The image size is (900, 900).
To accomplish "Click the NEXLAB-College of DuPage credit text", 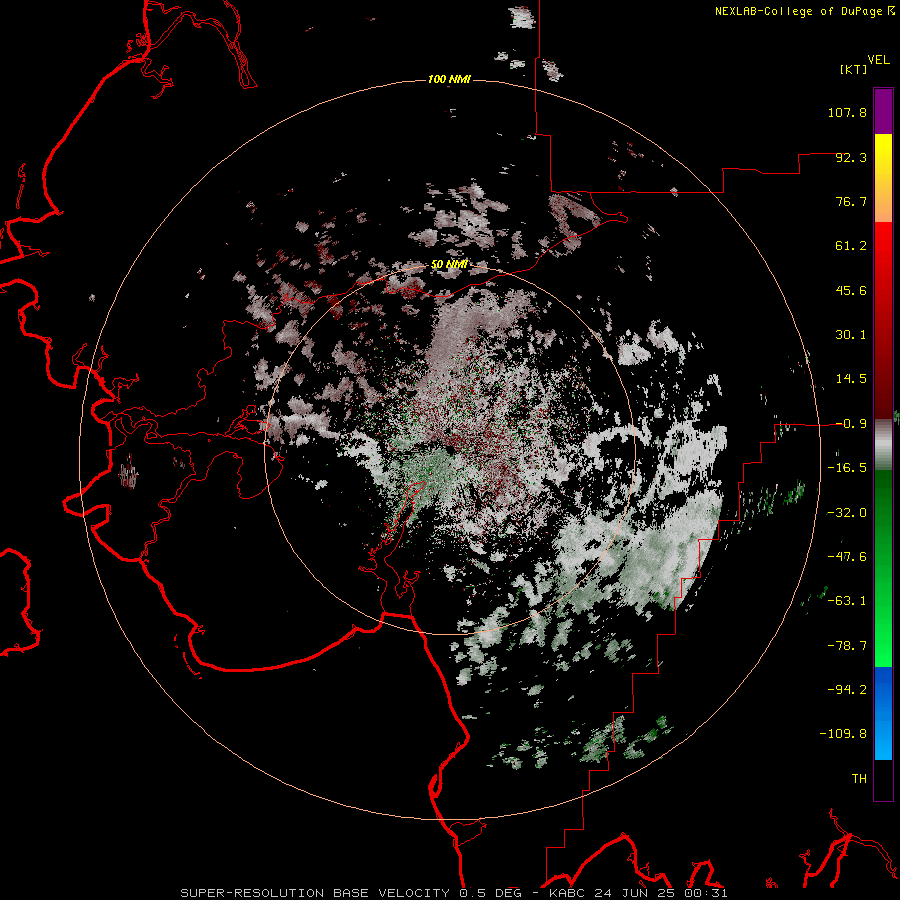I will point(800,11).
